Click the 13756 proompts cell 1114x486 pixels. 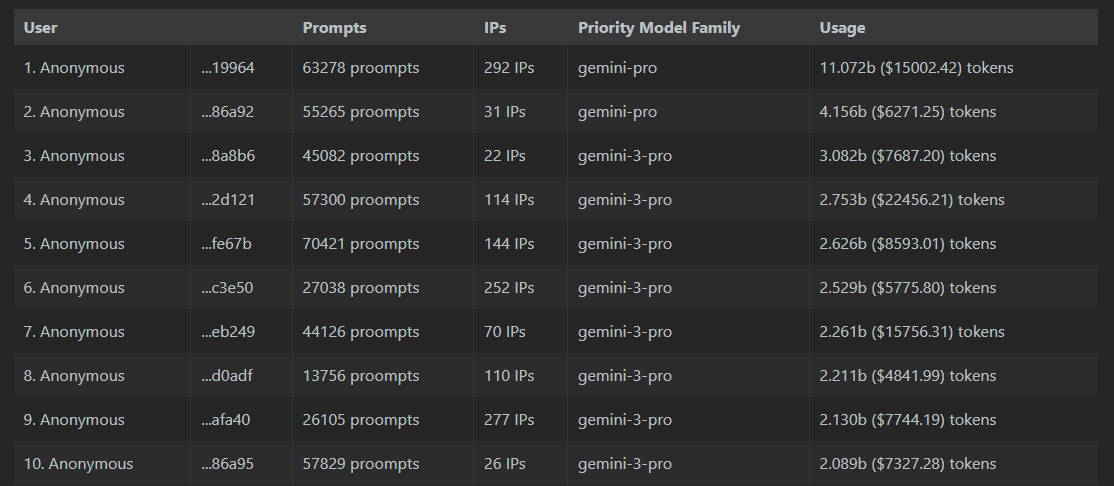point(361,377)
